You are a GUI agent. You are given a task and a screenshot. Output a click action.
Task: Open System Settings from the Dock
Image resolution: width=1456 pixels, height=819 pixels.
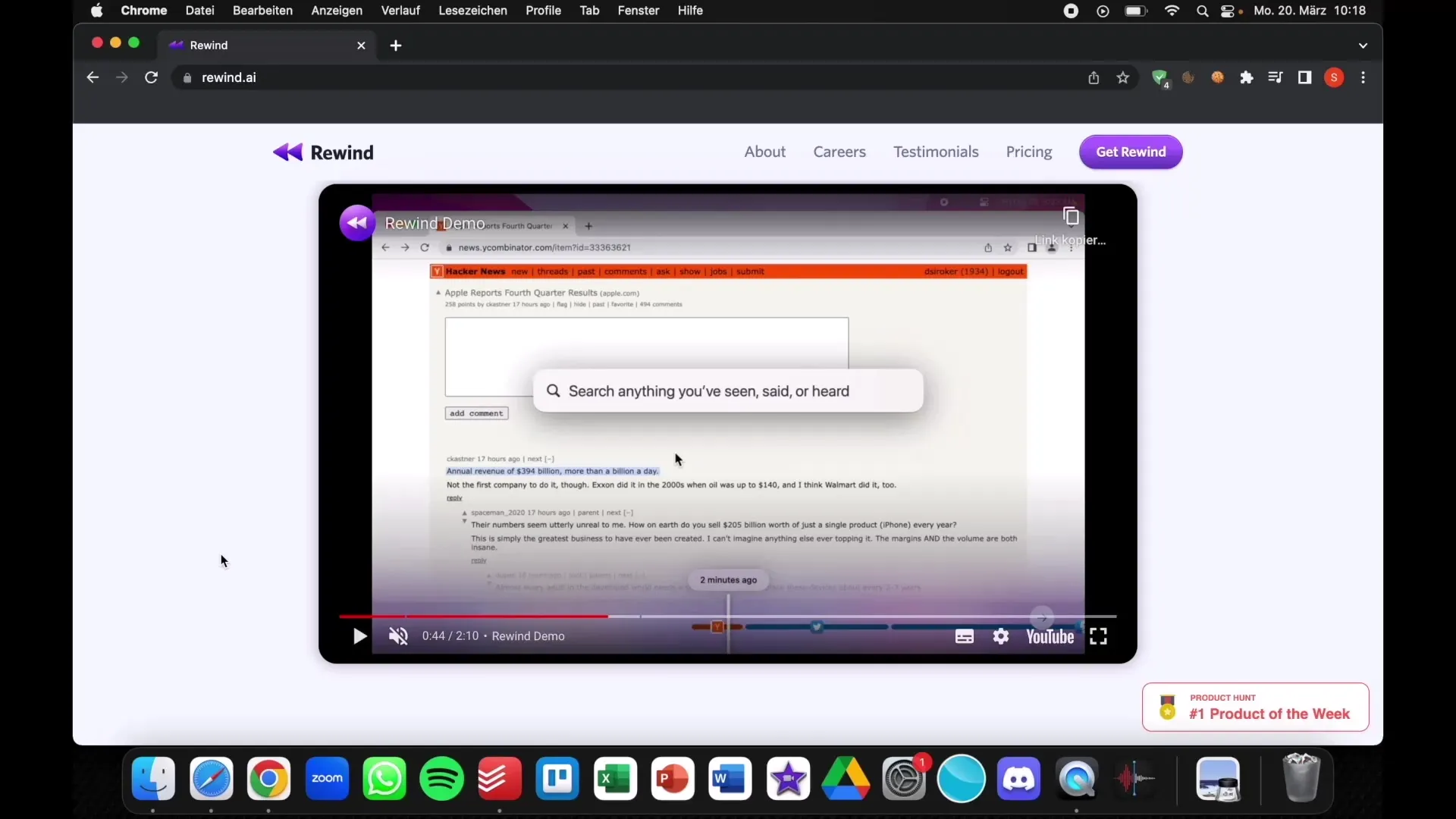904,779
